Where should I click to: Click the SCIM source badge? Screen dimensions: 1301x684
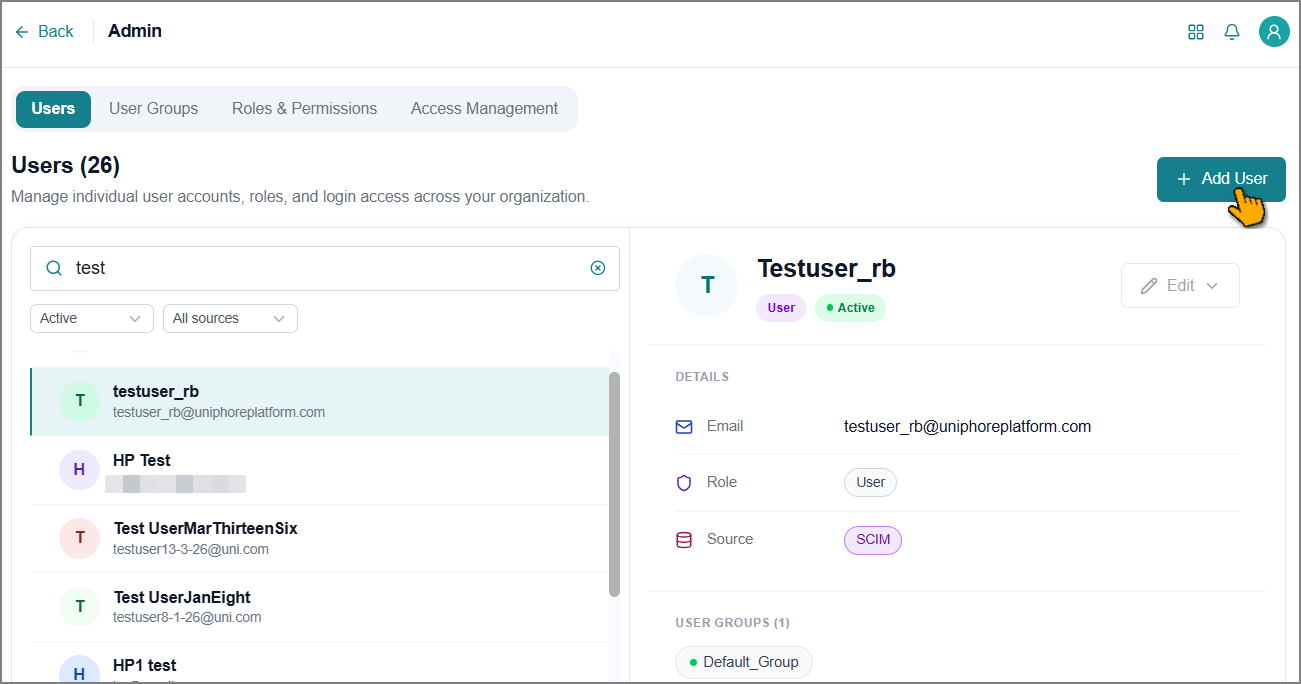(873, 540)
